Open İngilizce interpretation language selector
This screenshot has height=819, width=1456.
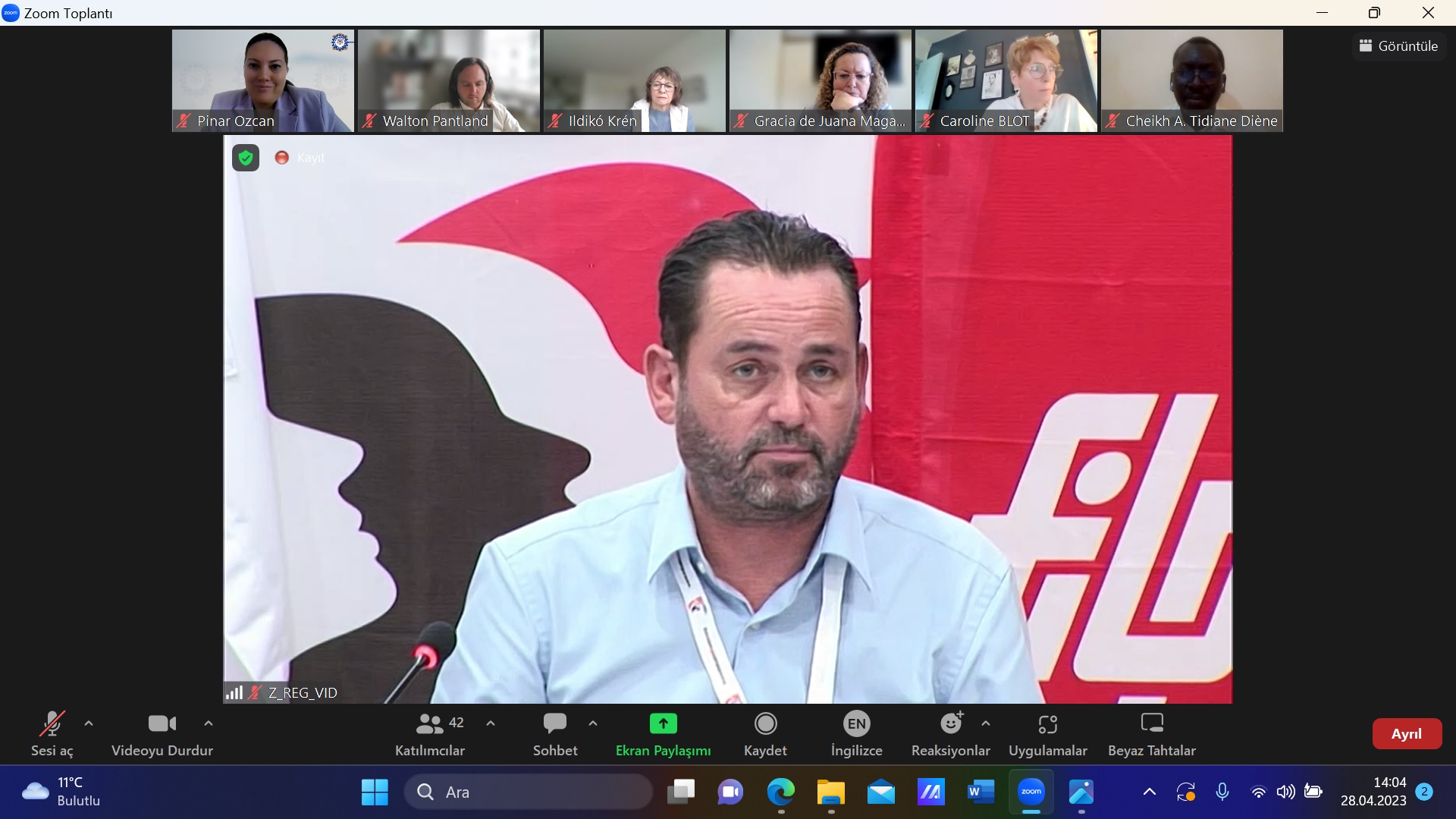856,733
